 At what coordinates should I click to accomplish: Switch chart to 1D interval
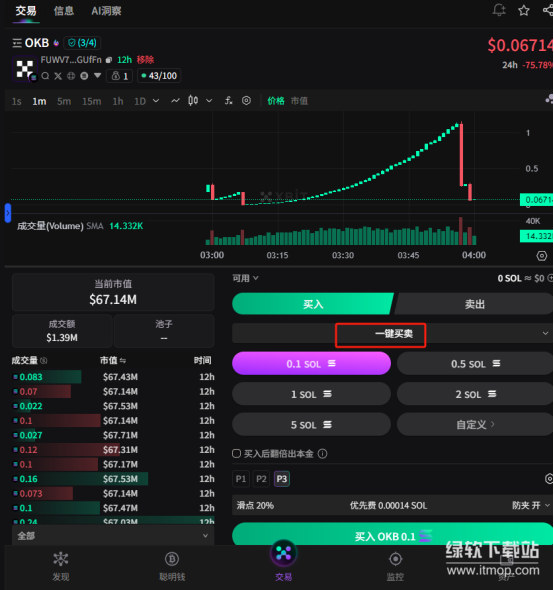coord(140,101)
